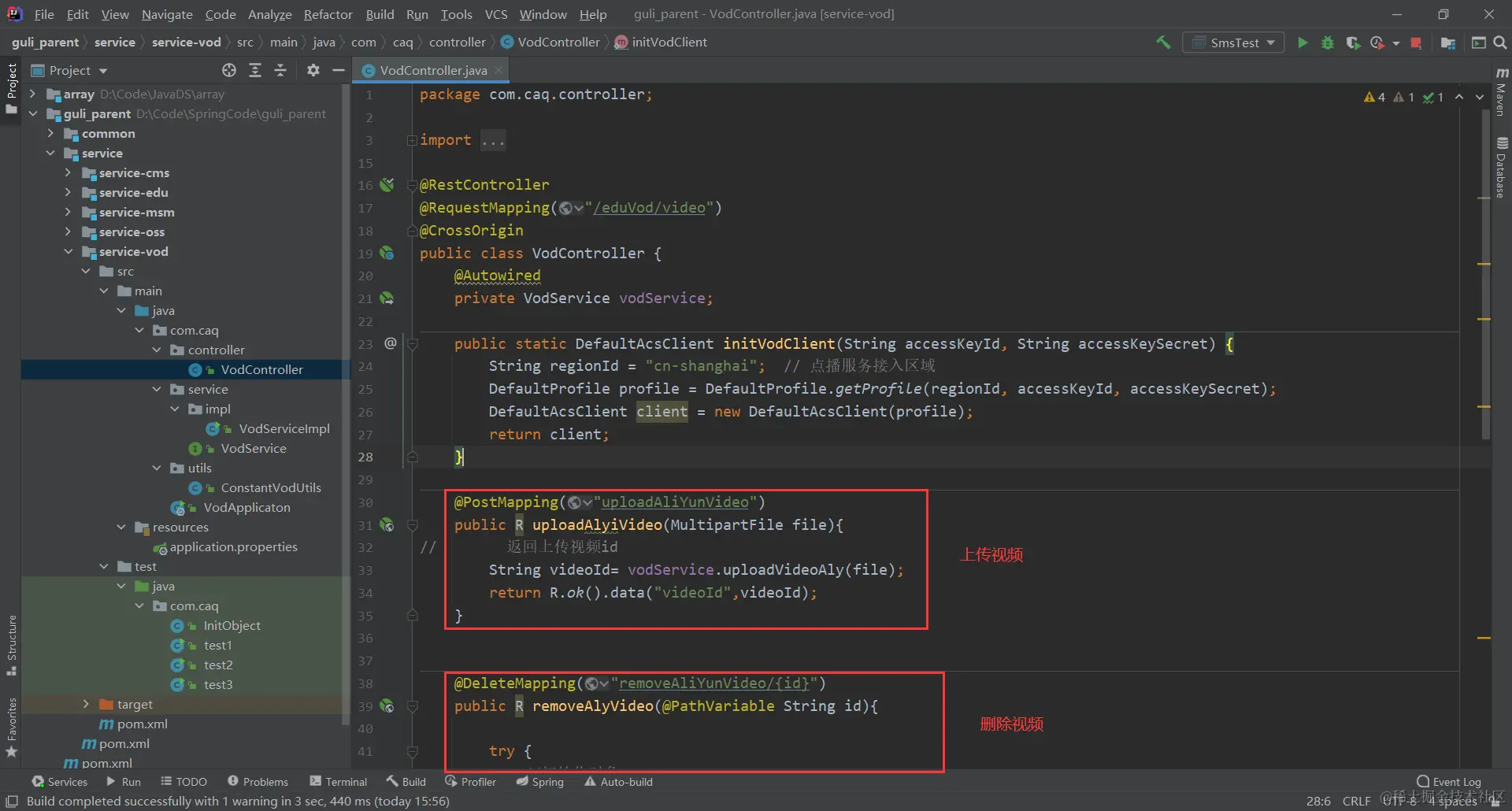Run SmsTest with coverage
This screenshot has width=1512, height=811.
tap(1353, 43)
